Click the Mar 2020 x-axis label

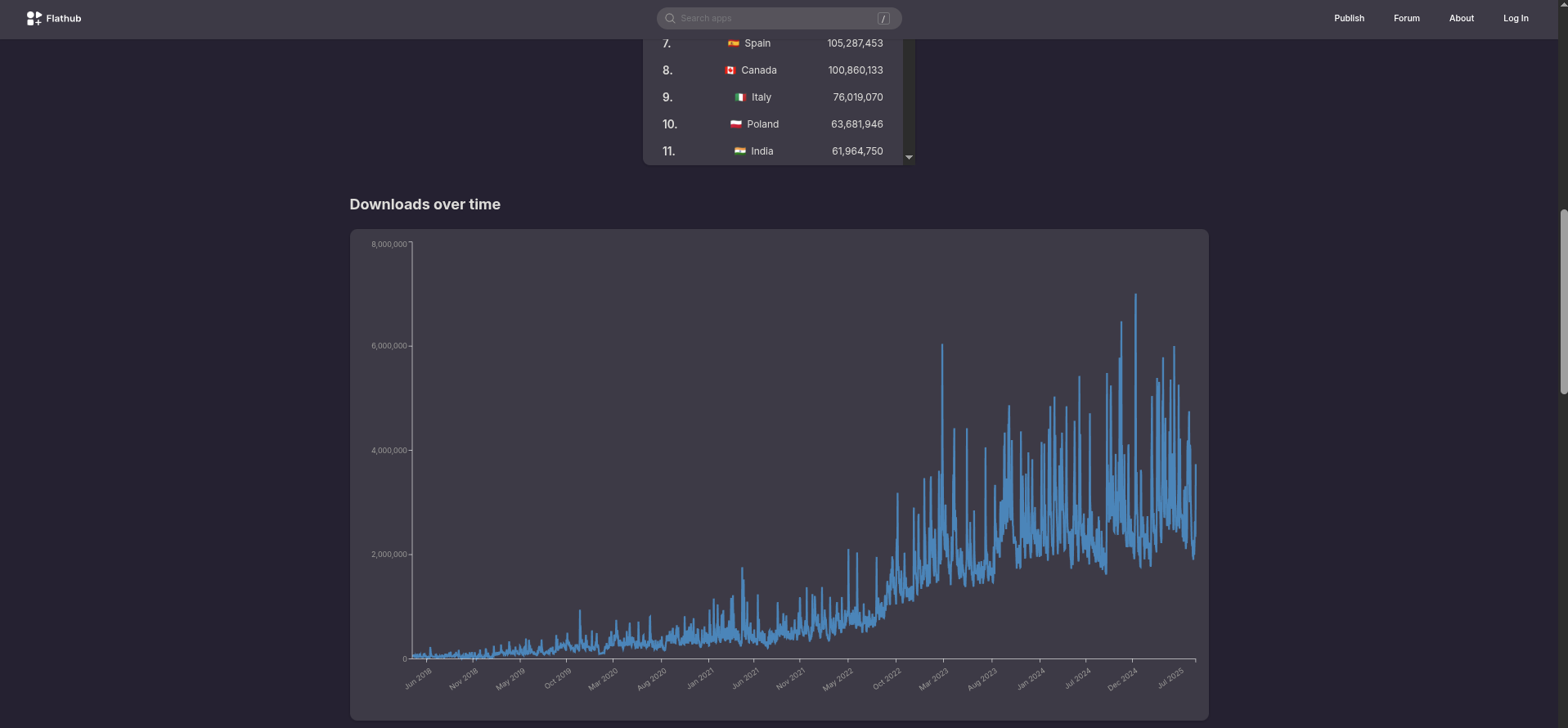[x=604, y=679]
